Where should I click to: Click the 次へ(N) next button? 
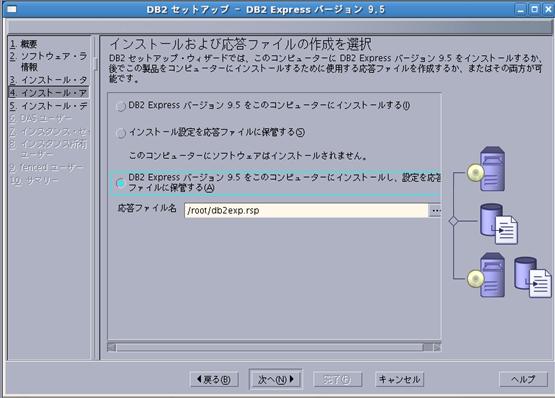click(276, 380)
